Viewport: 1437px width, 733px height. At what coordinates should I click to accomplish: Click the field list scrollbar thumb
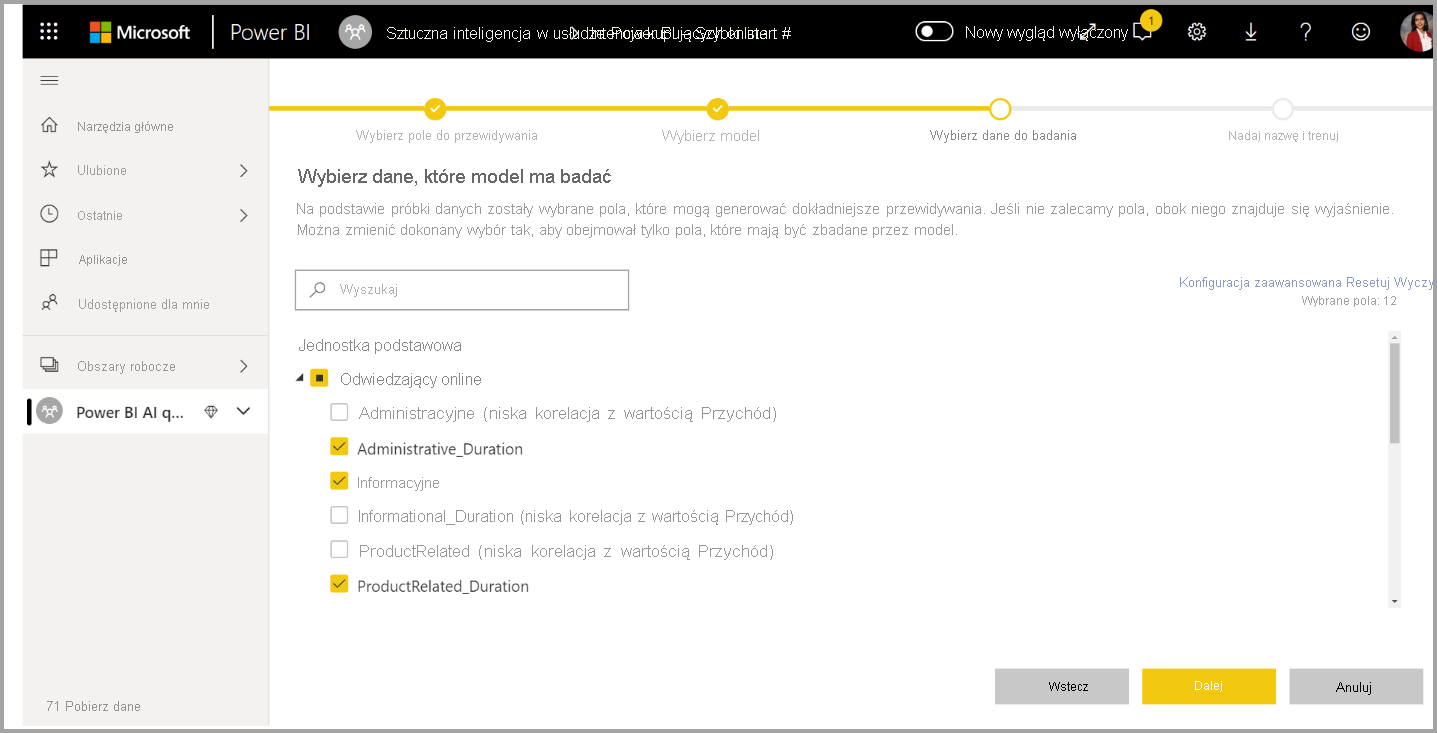[1394, 392]
